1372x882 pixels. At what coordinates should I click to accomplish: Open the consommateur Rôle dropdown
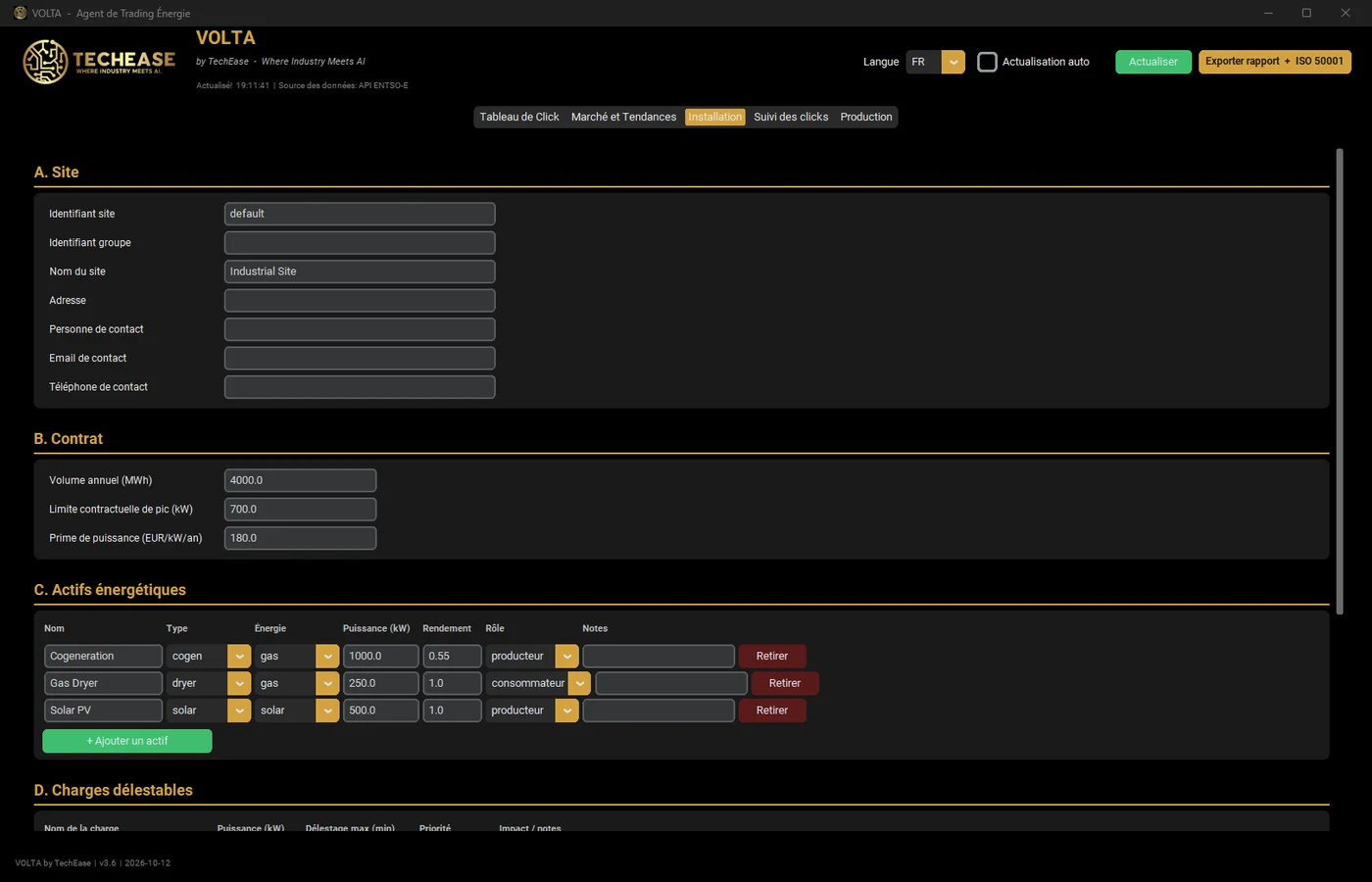(x=538, y=683)
